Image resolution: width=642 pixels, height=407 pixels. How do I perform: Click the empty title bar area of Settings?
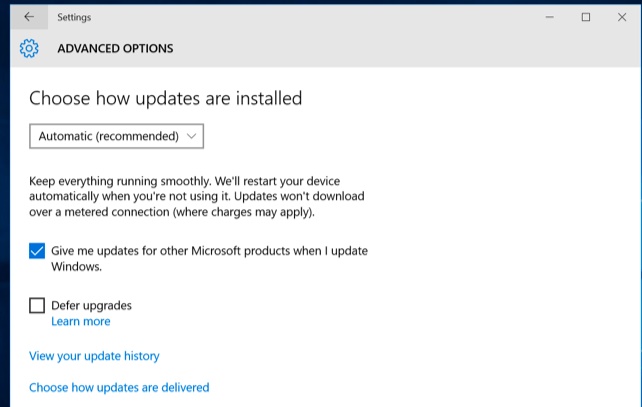pos(311,17)
